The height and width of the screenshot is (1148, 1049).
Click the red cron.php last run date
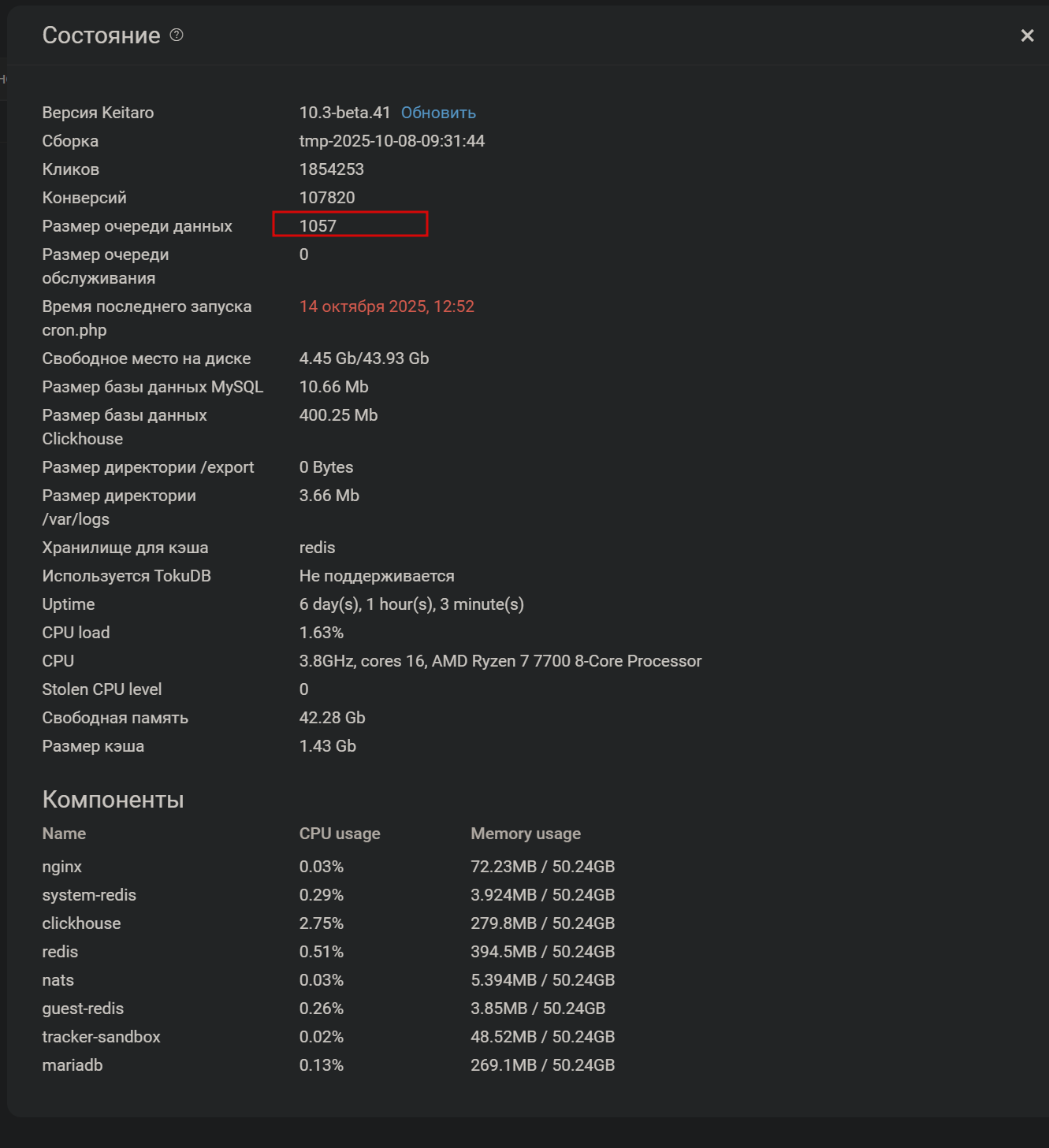click(x=386, y=307)
